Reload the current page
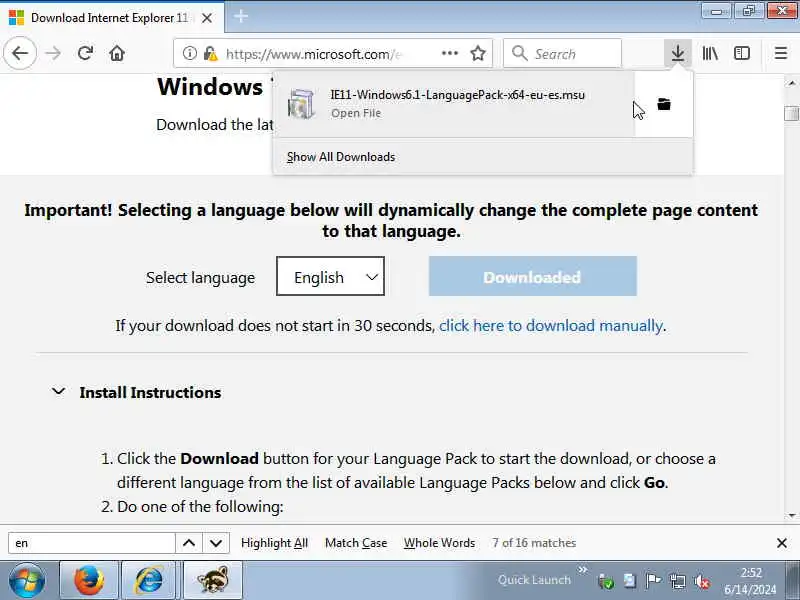Screen dimensions: 800x600 pos(85,53)
